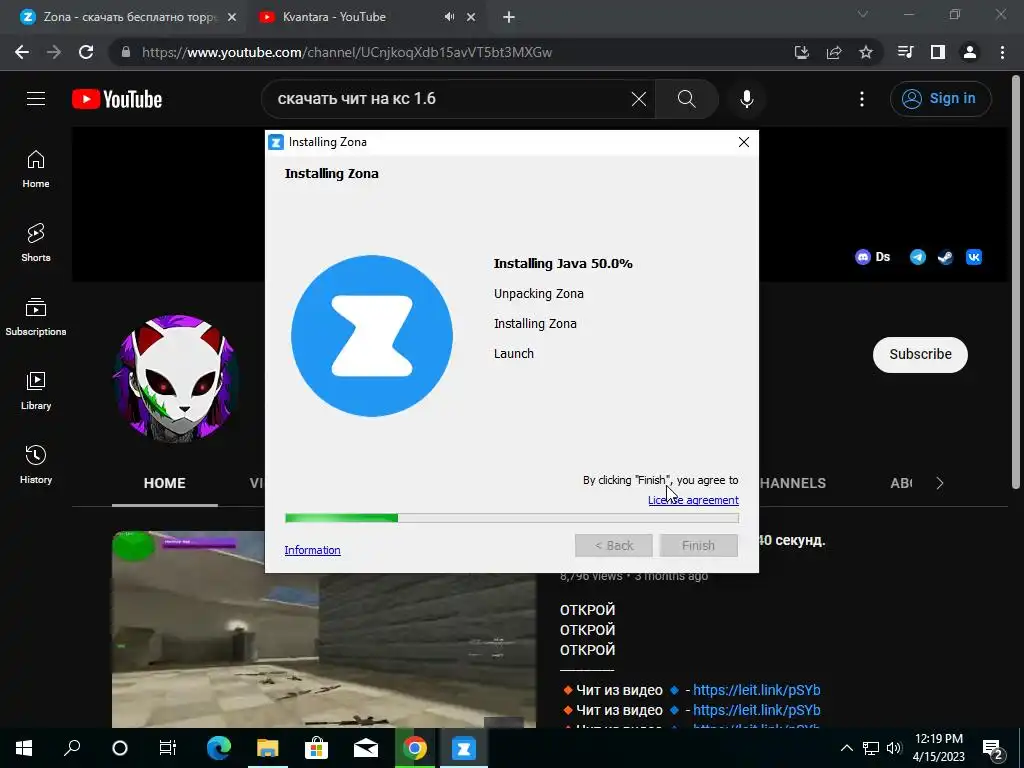Open a new Chrome tab
Viewport: 1024px width, 768px height.
click(509, 18)
